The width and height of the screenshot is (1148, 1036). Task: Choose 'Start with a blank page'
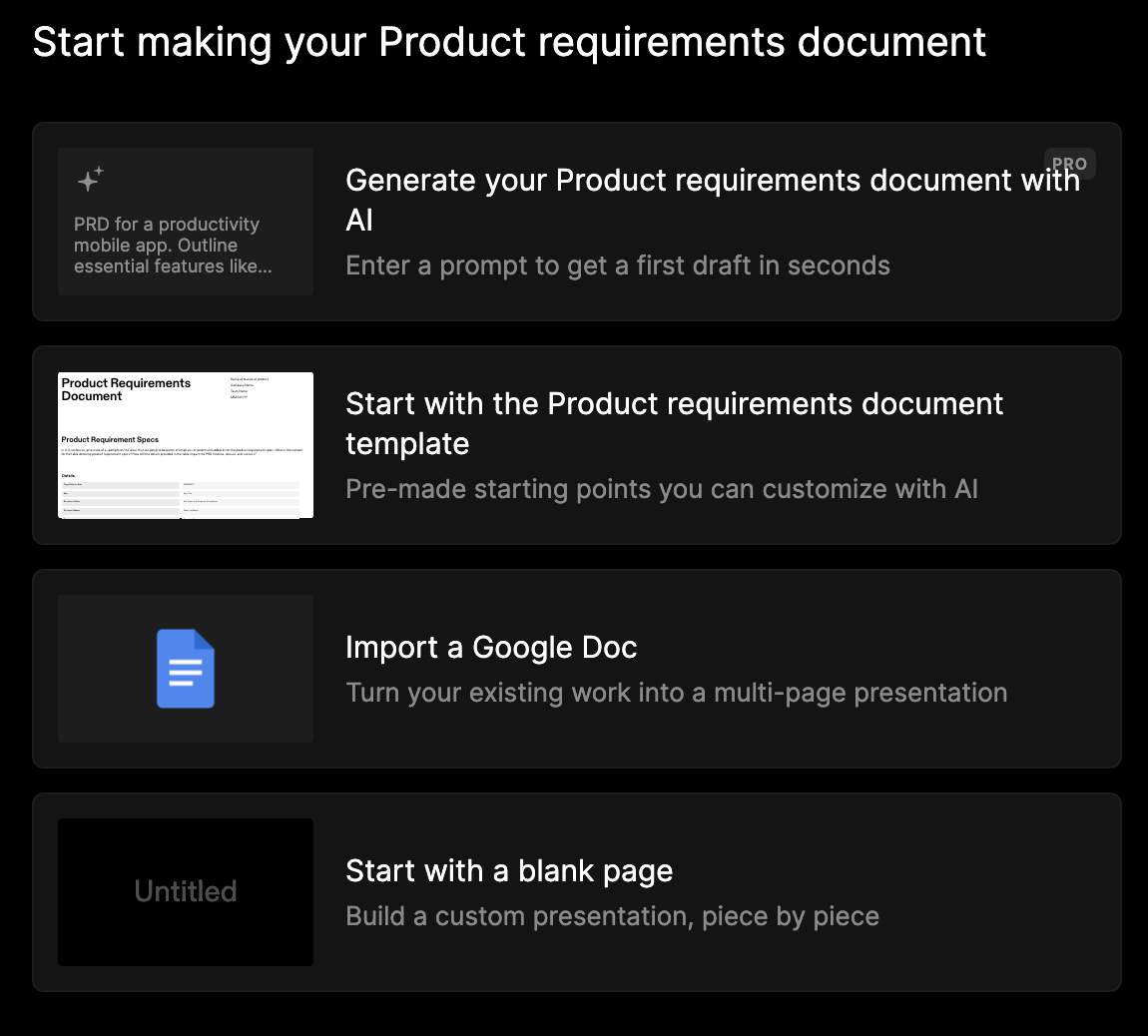[x=508, y=871]
